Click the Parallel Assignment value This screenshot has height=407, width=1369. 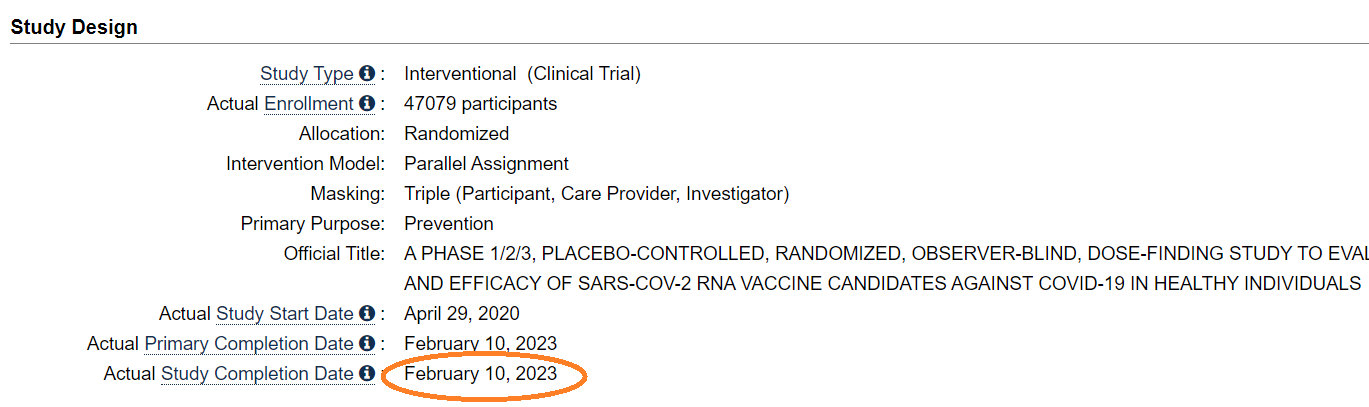486,164
